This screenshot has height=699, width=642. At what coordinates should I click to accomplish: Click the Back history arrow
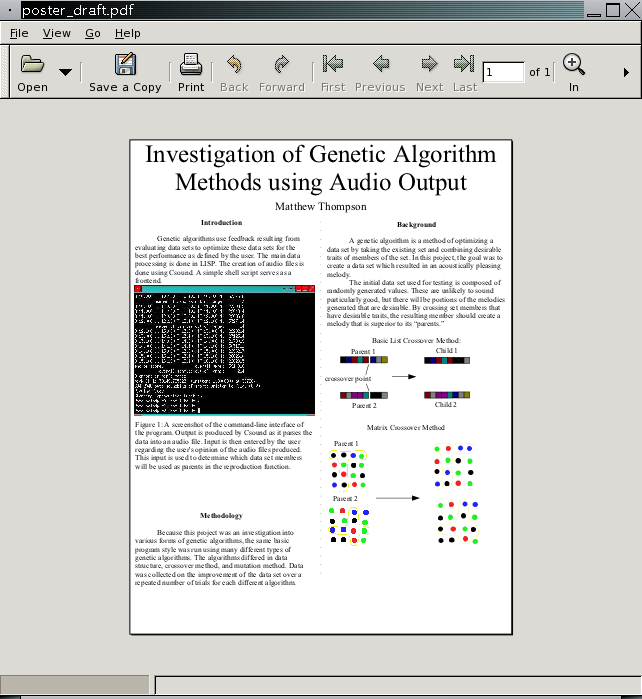[x=234, y=64]
